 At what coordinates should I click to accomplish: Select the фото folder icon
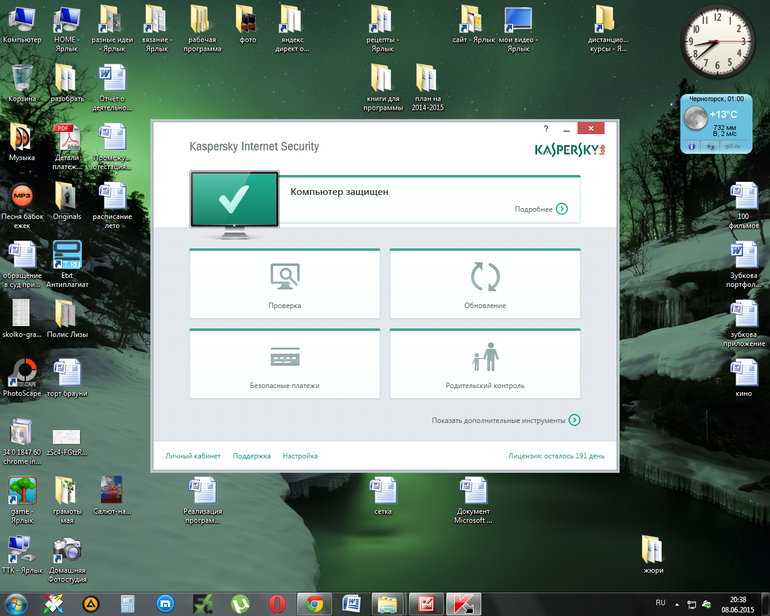[x=247, y=24]
